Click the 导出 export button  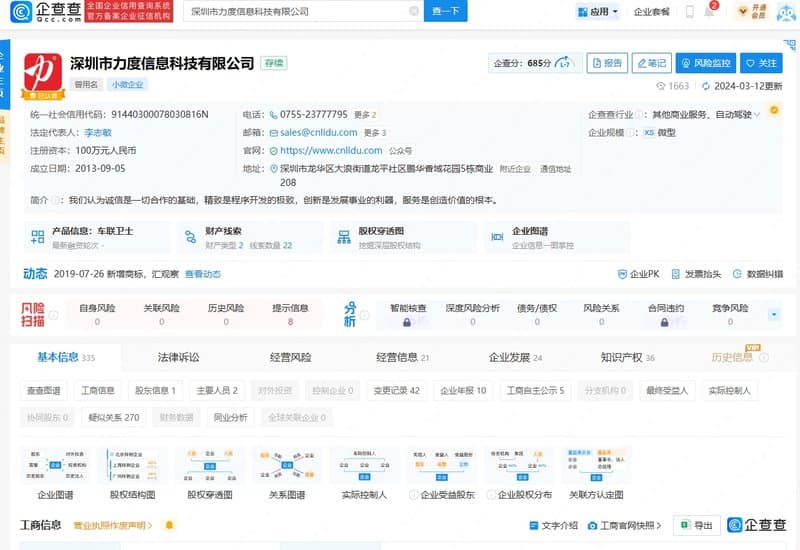coord(697,525)
